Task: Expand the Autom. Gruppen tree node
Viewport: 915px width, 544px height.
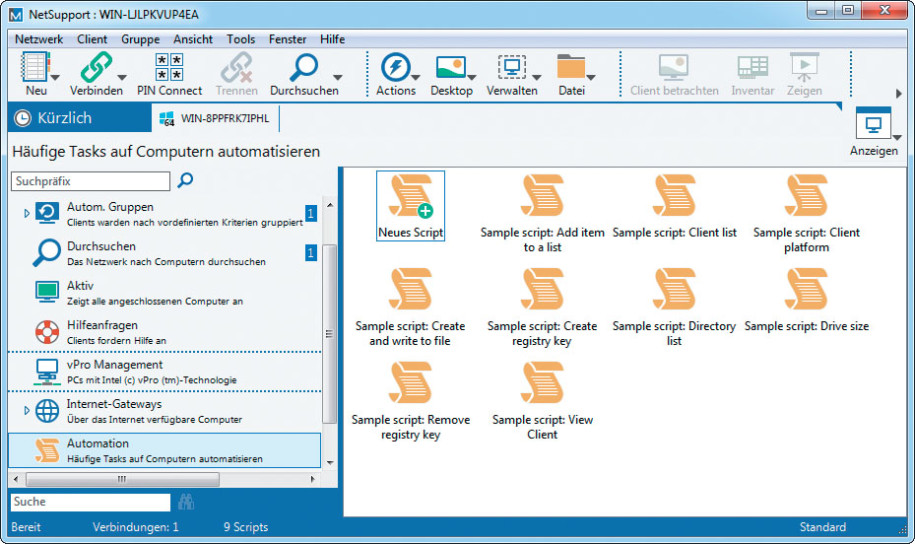Action: pyautogui.click(x=26, y=214)
